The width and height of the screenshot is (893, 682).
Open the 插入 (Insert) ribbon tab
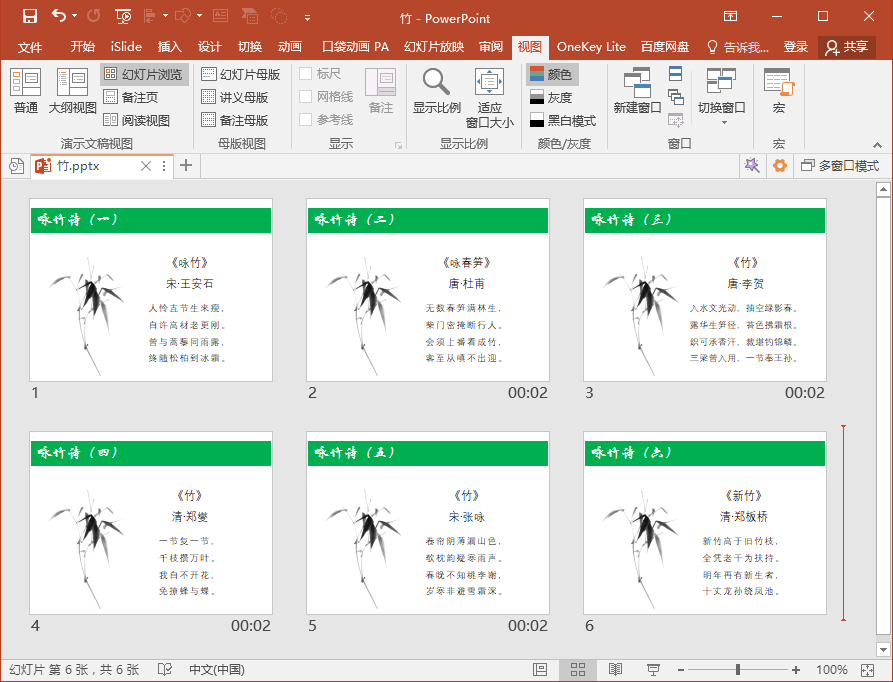pos(169,47)
